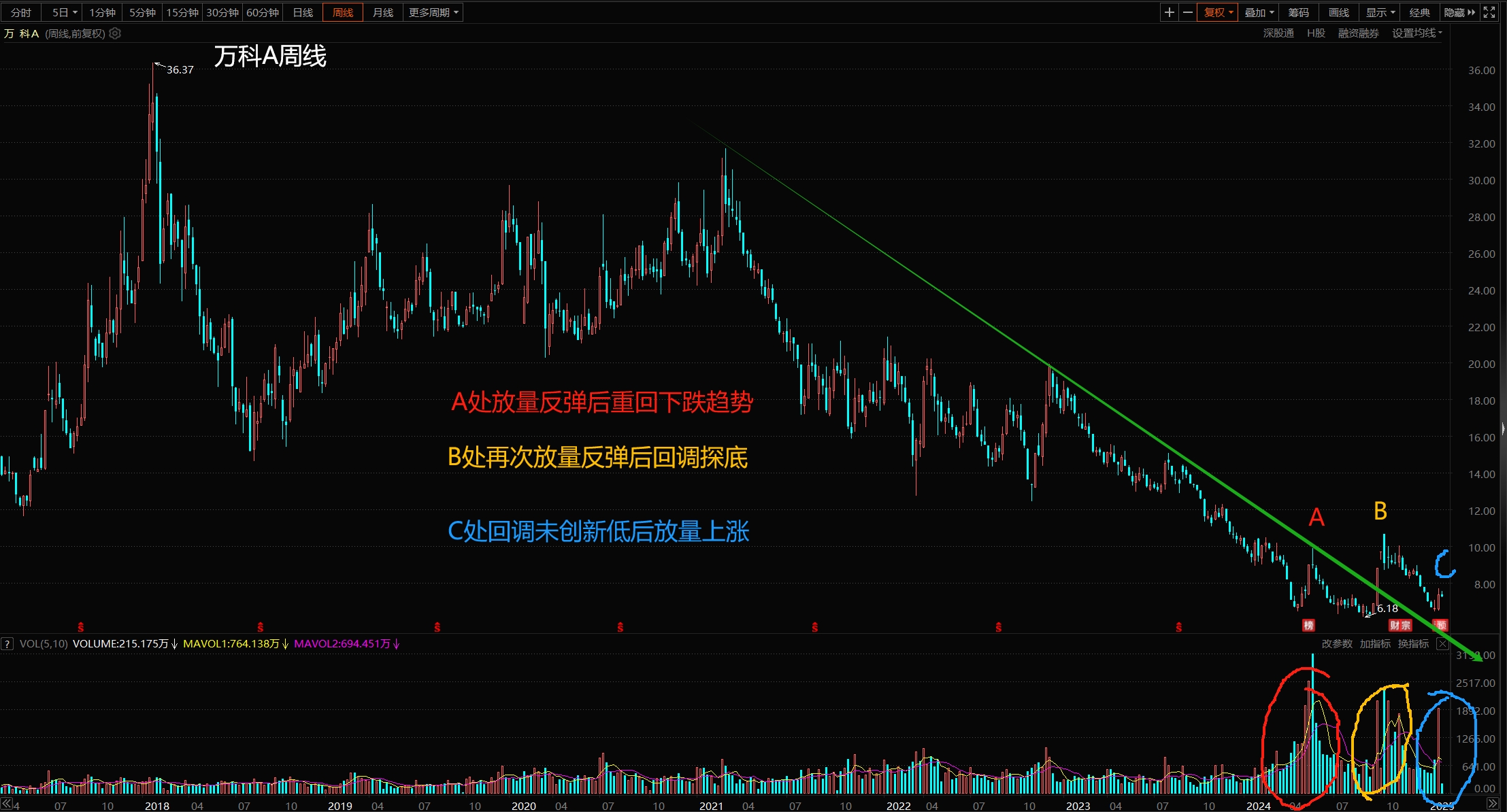The image size is (1507, 812).
Task: Close the volume indicator panel
Action: pyautogui.click(x=1442, y=644)
